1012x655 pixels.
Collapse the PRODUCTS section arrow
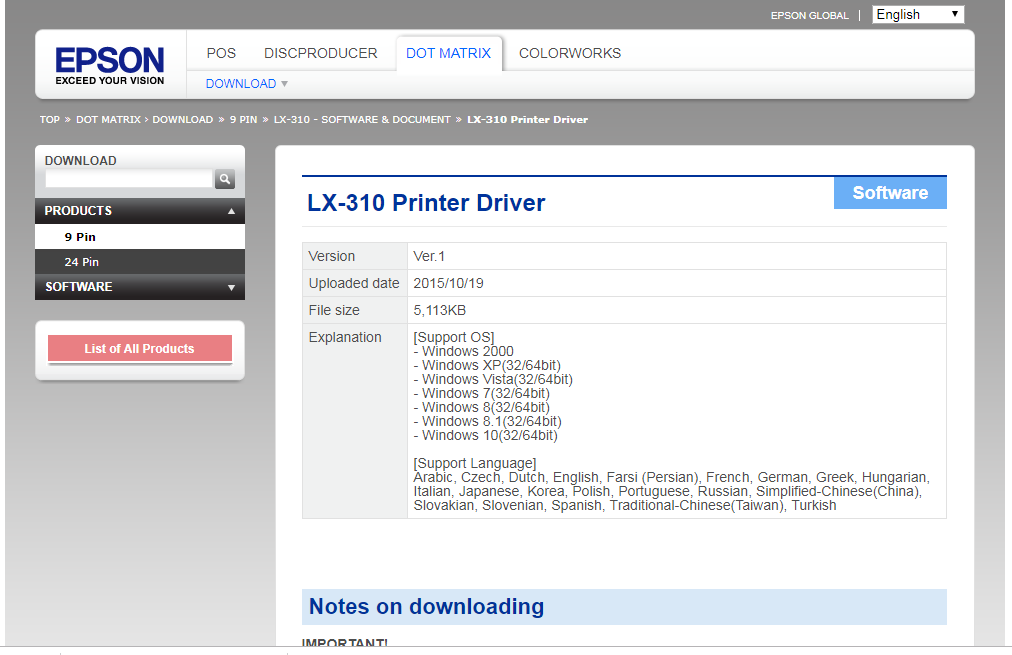click(231, 211)
